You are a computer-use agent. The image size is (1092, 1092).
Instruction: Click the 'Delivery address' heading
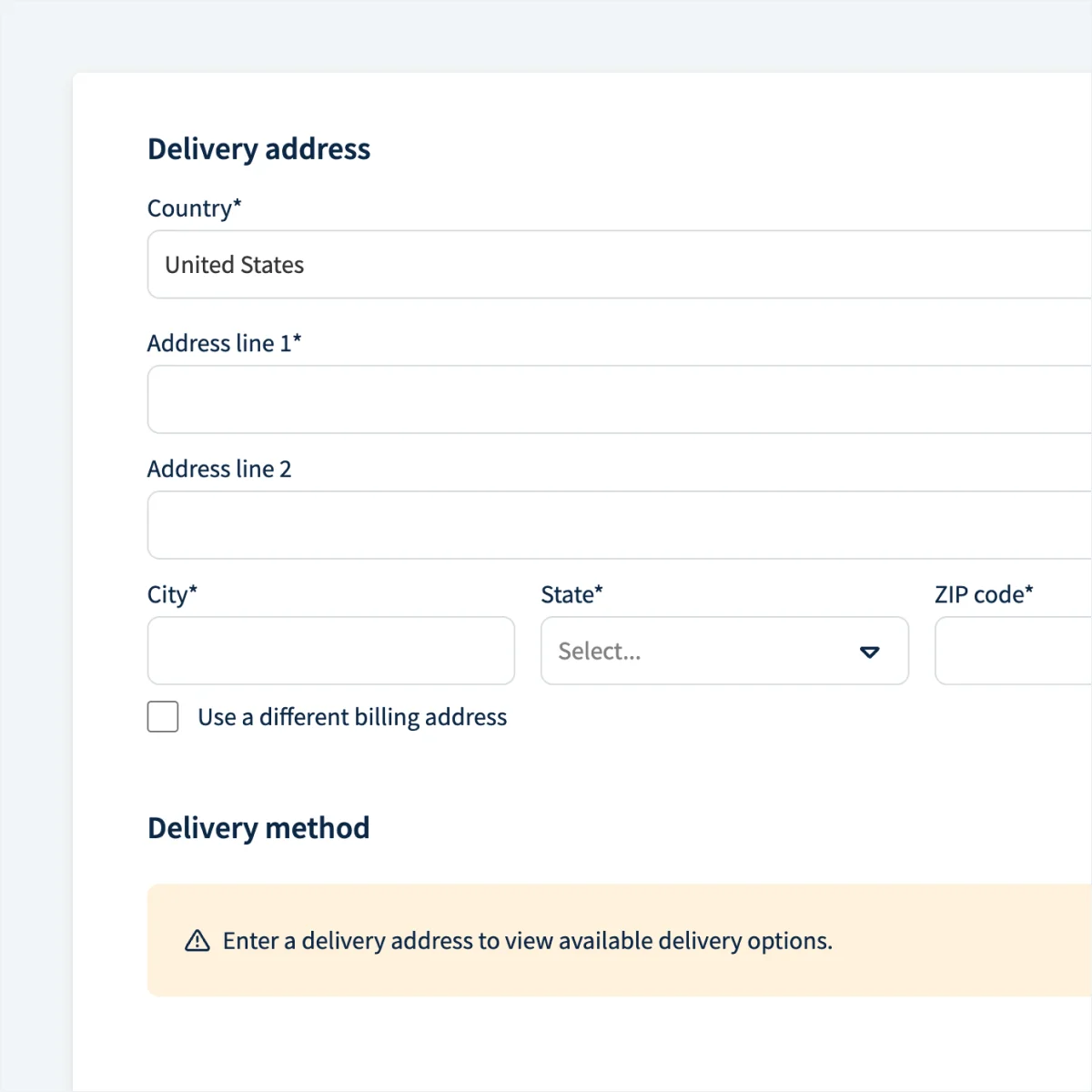tap(259, 149)
